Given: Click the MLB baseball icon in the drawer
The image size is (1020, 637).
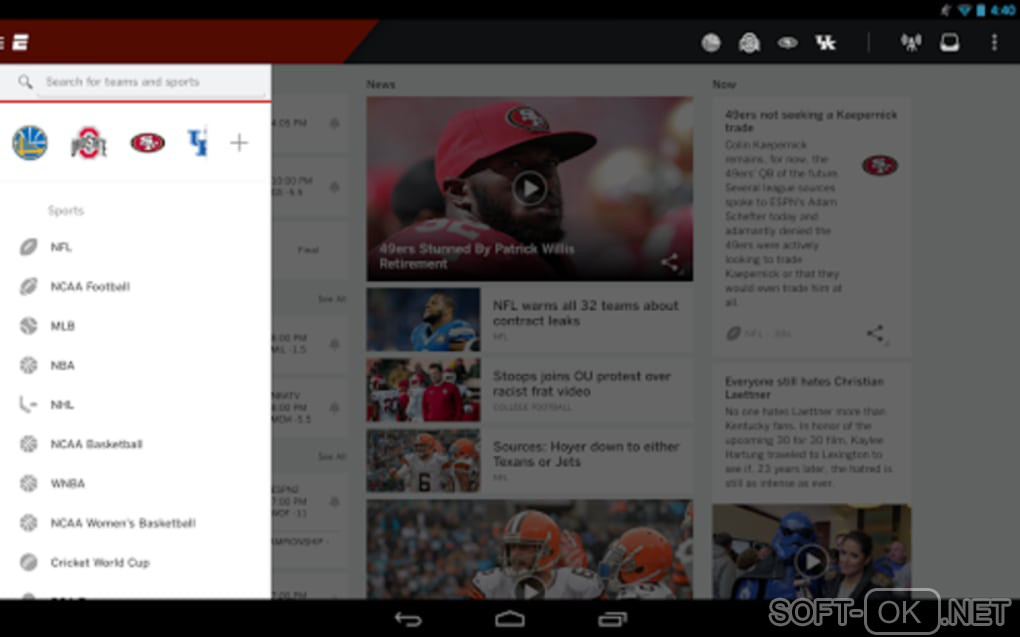Looking at the screenshot, I should [x=28, y=326].
